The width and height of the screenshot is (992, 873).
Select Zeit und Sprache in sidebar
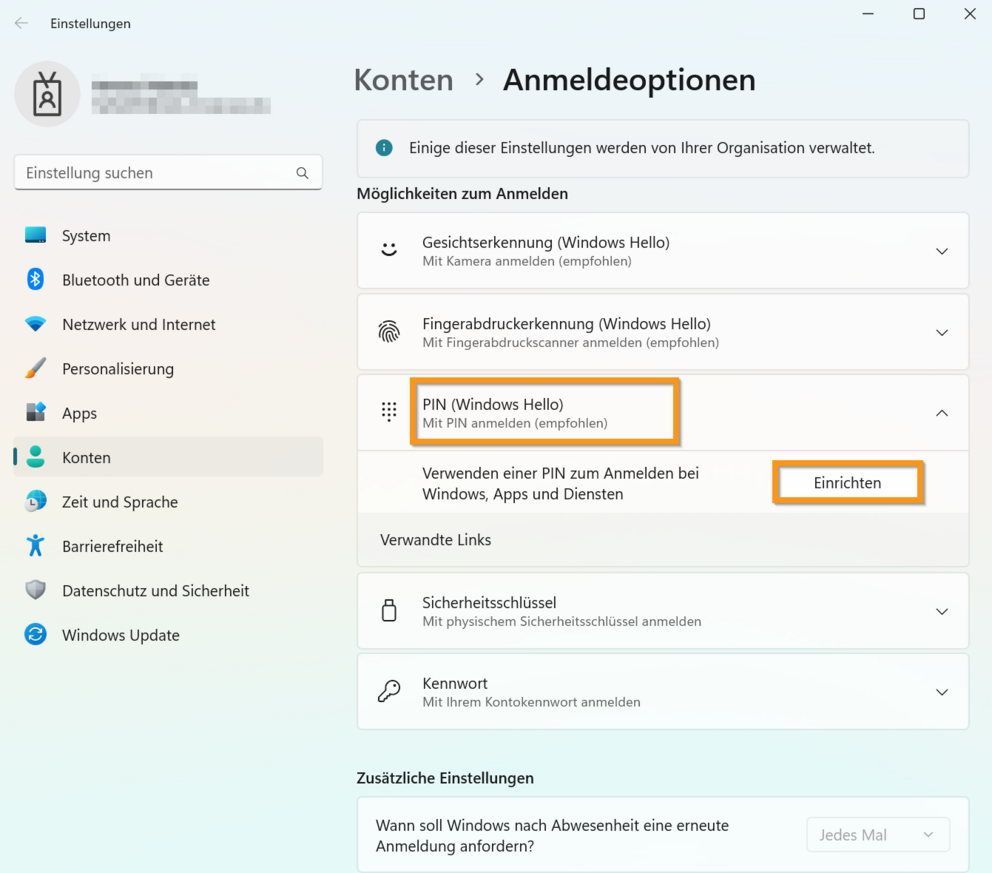click(119, 502)
